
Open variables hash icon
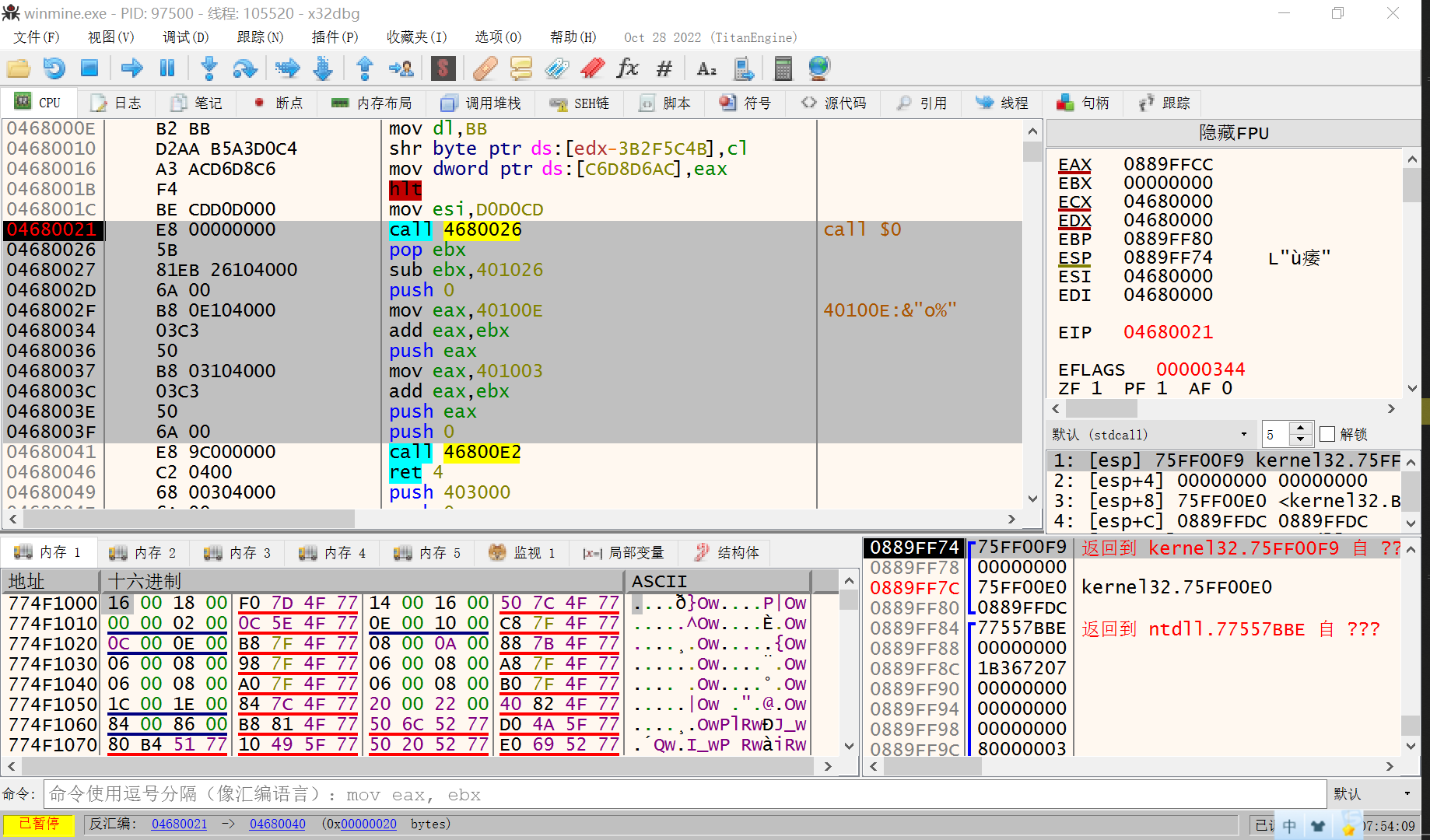tap(664, 68)
